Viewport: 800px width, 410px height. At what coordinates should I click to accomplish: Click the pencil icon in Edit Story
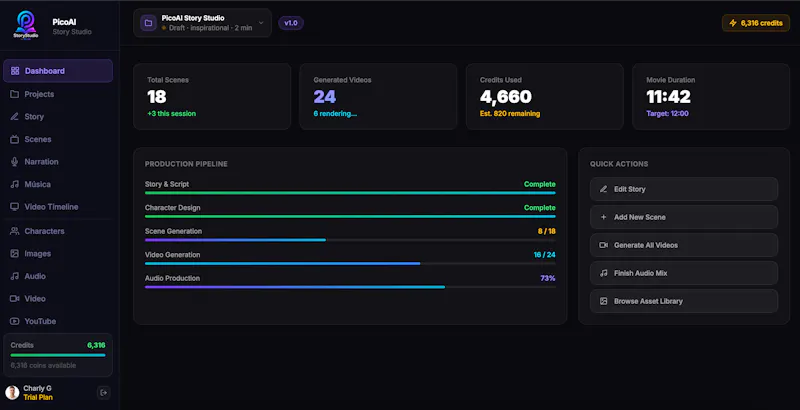coord(604,189)
